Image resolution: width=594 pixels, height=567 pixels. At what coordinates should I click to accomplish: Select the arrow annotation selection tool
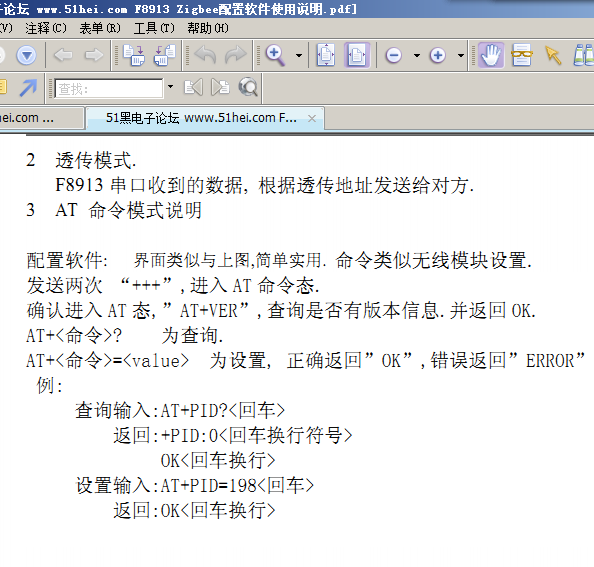(x=553, y=55)
